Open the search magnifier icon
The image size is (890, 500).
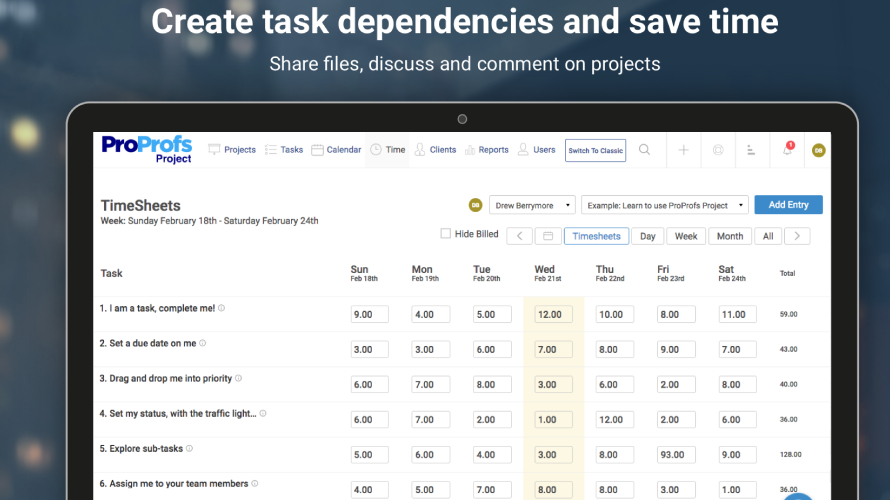click(644, 150)
